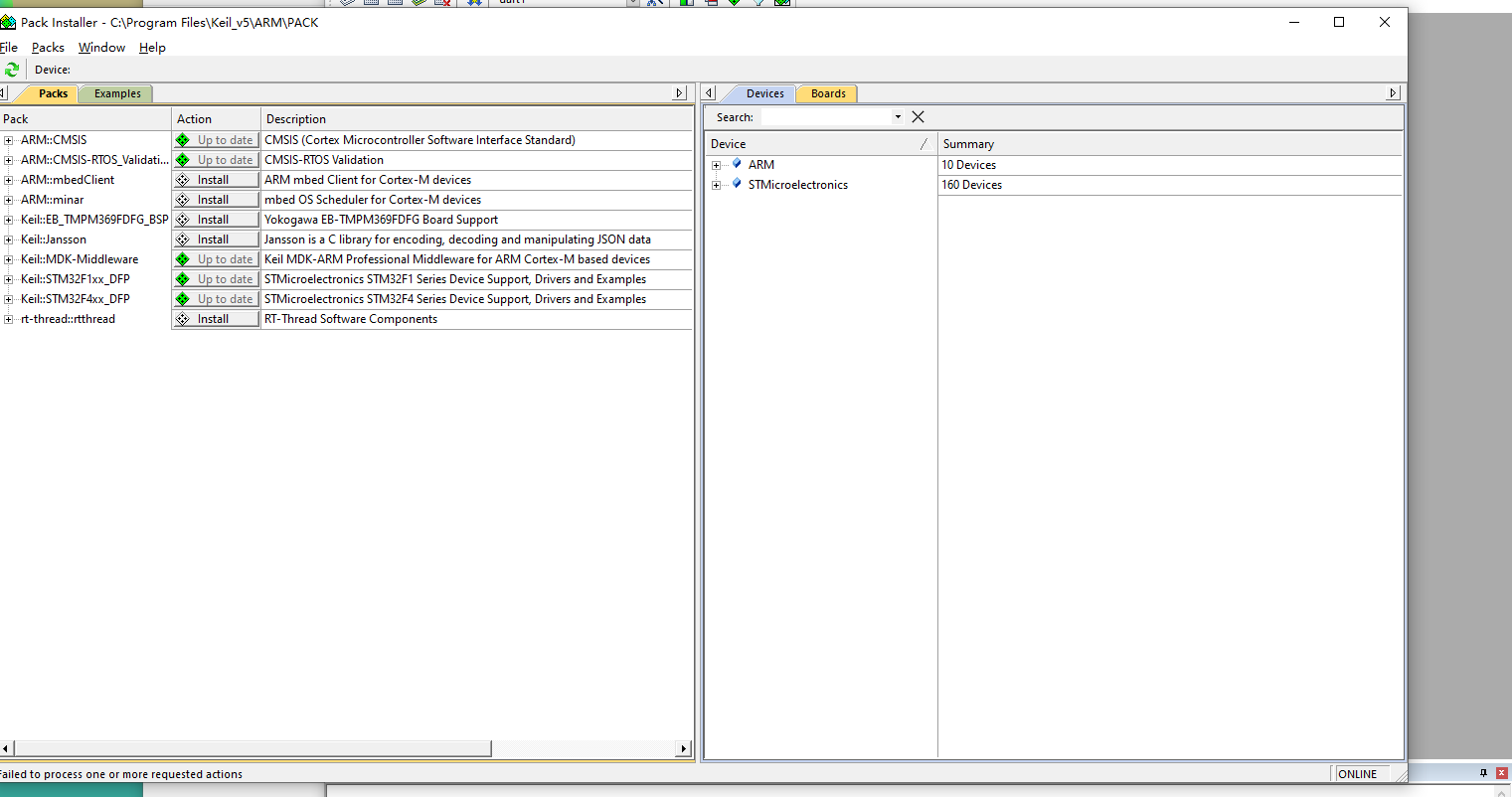Install the ARM::minar pack
Screen dimensions: 1512x797
[x=216, y=200]
